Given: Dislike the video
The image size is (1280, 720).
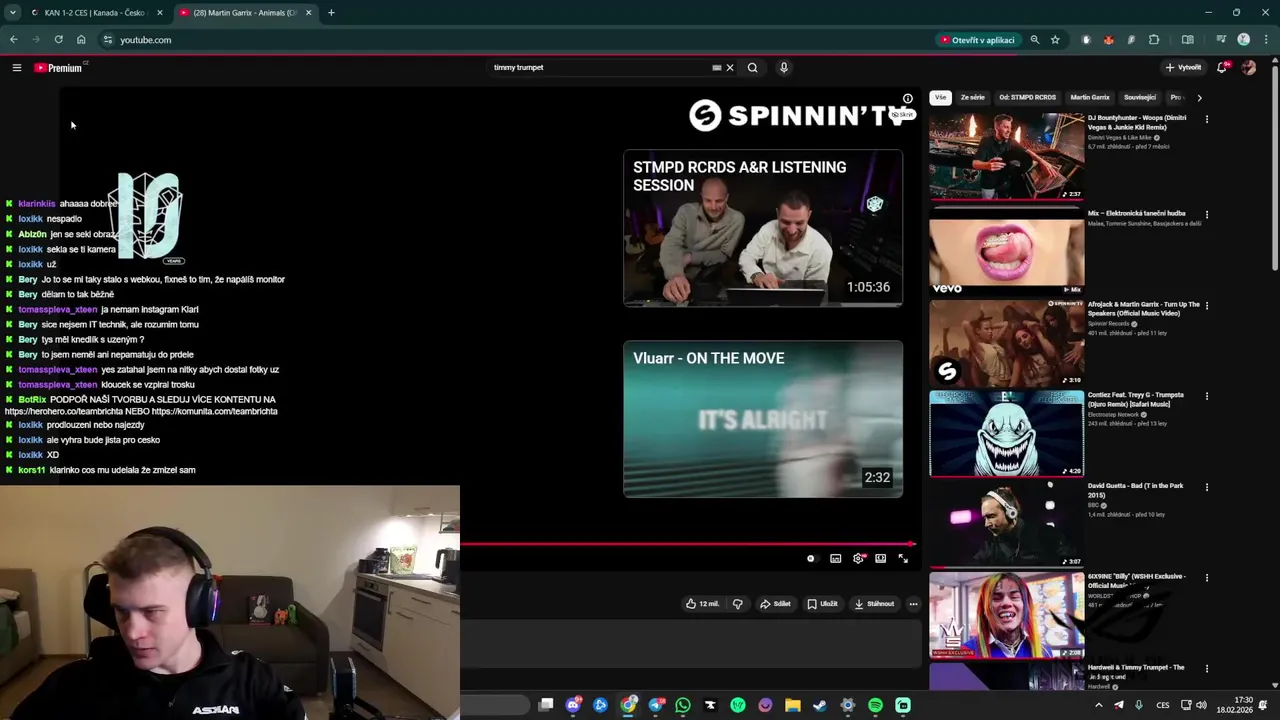Looking at the screenshot, I should point(738,604).
